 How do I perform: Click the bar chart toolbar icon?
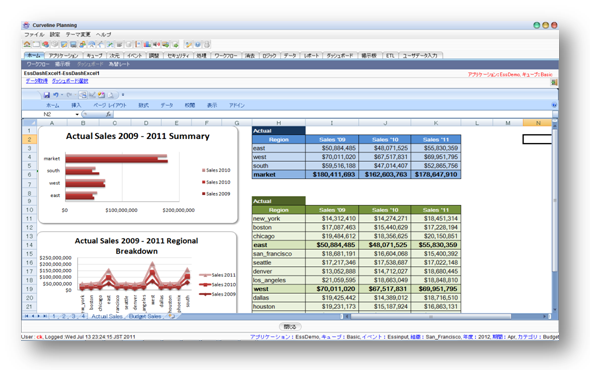pos(147,44)
